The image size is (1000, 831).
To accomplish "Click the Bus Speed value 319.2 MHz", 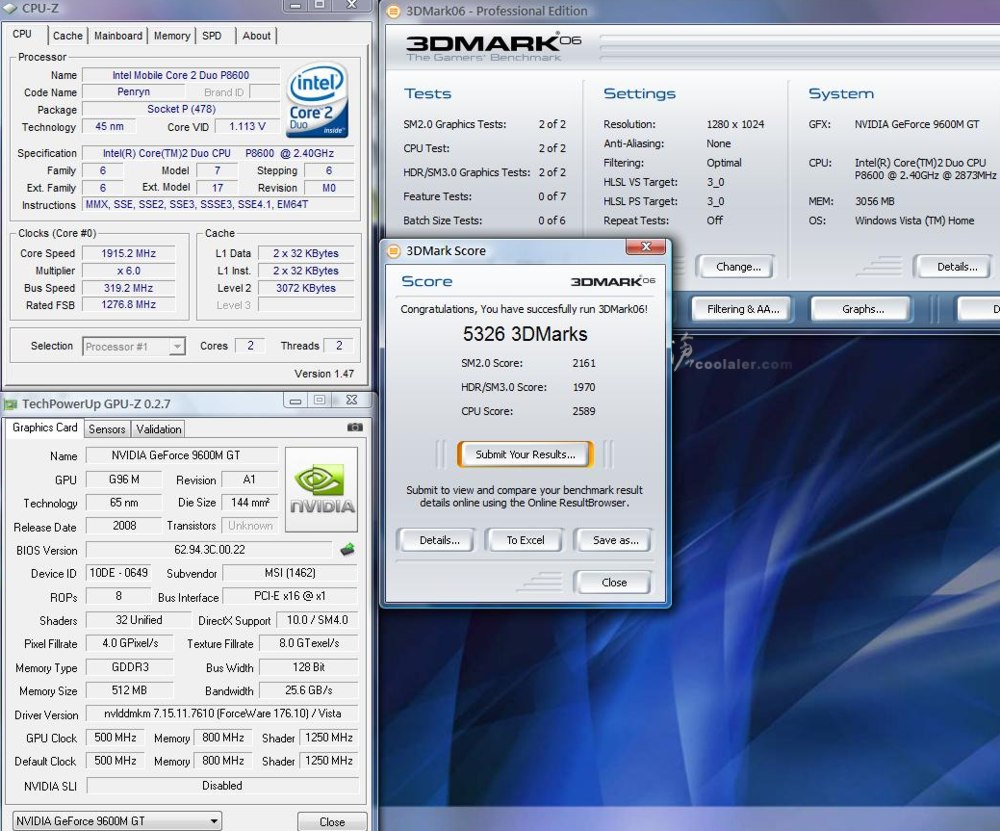I will (129, 288).
